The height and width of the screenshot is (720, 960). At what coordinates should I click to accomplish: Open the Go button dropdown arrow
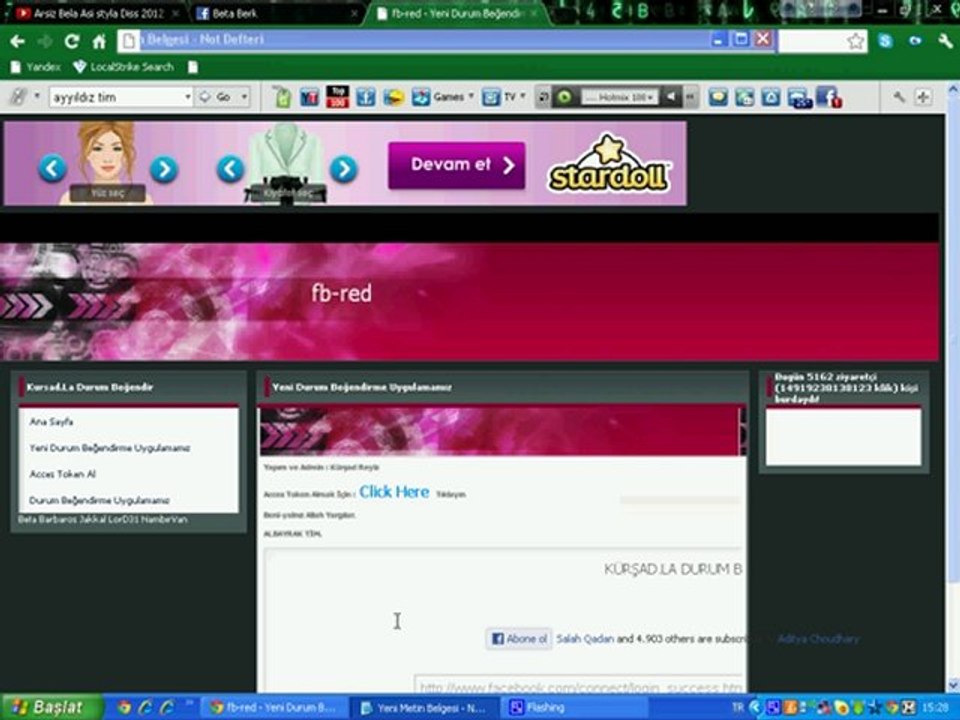tap(244, 97)
